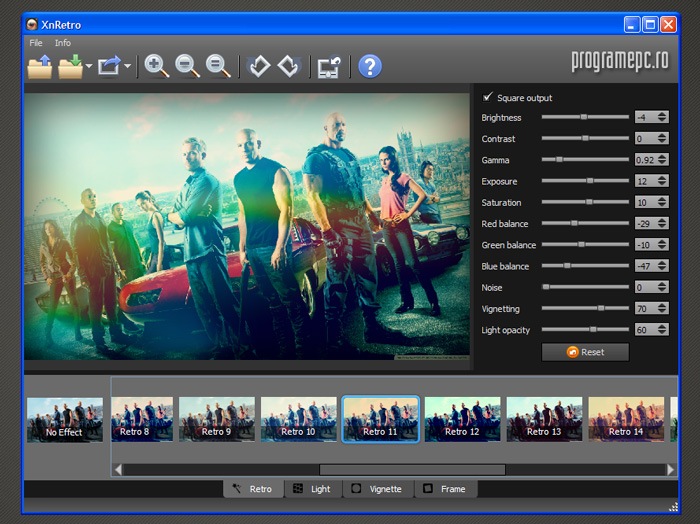Screen dimensions: 700x524
Task: Apply the Retro 9 effect
Action: pyautogui.click(x=217, y=420)
